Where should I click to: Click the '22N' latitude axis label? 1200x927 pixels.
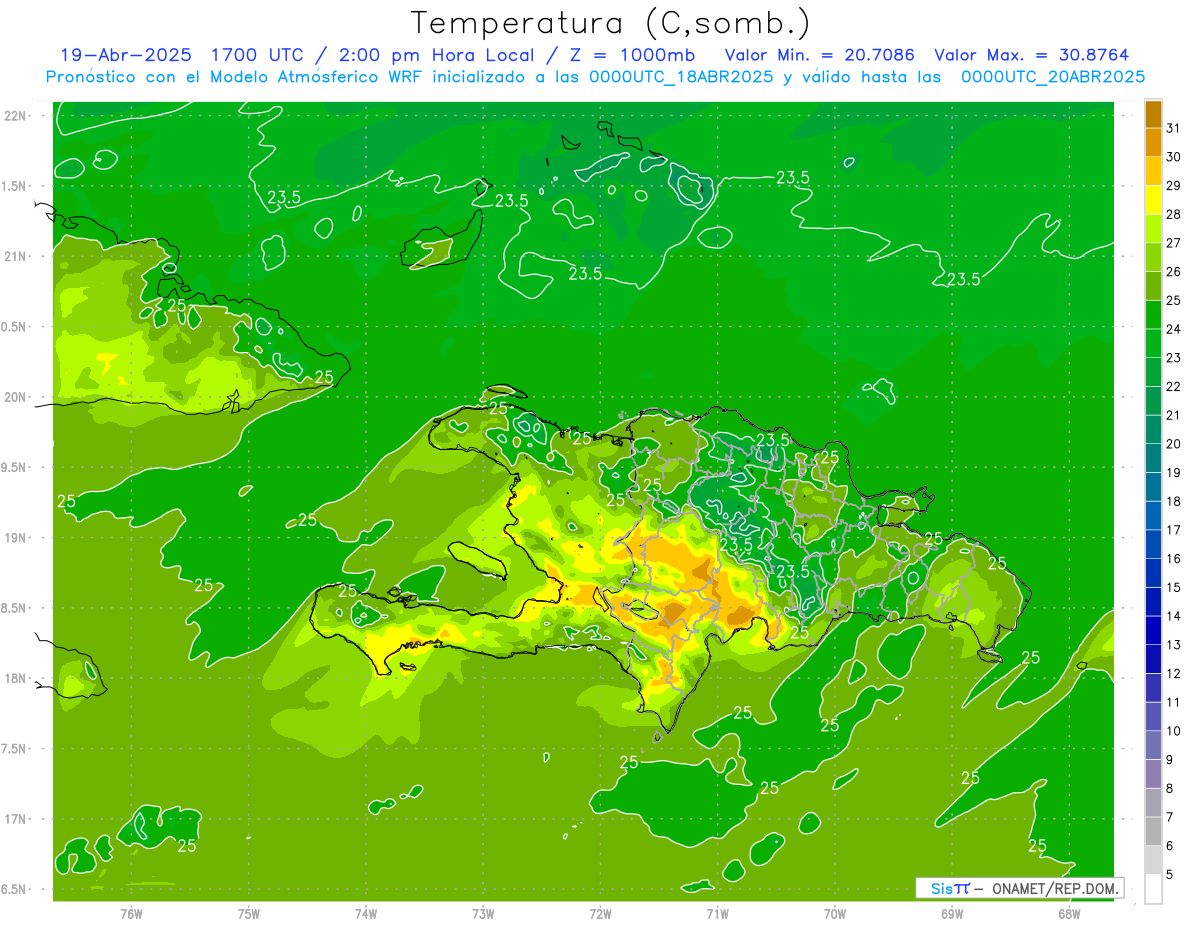tap(16, 116)
